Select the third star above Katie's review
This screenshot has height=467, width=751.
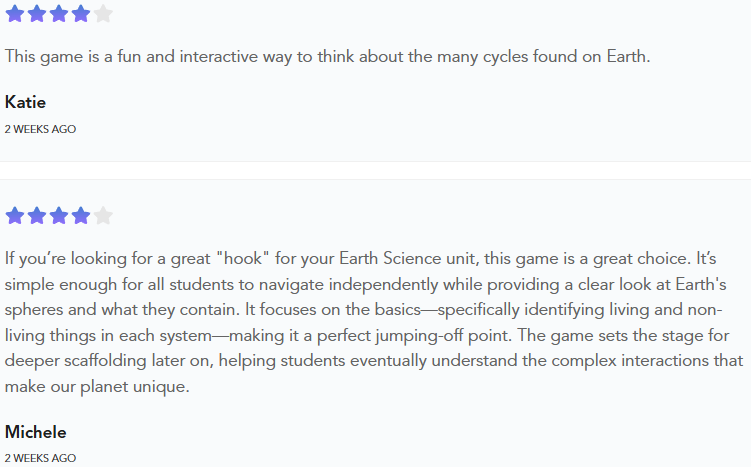pyautogui.click(x=59, y=14)
